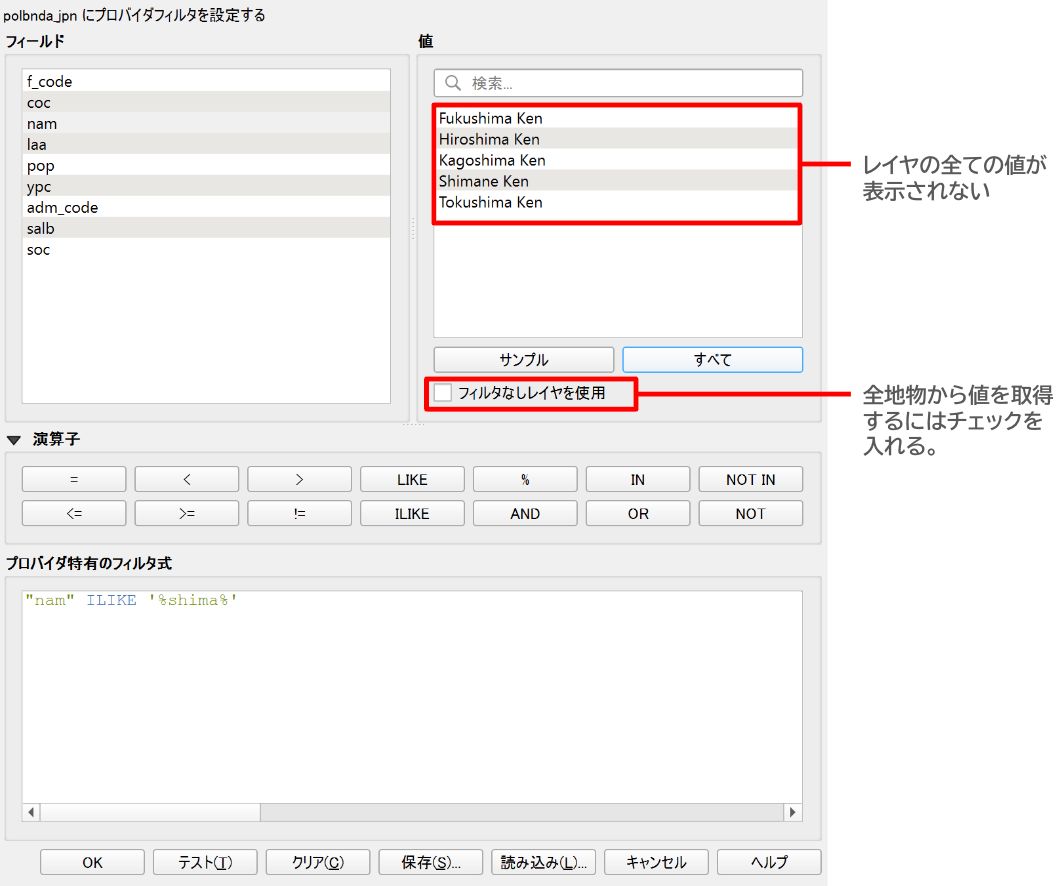The image size is (1060, 886).
Task: Collapse the 演算子 section triangle
Action: [14, 440]
